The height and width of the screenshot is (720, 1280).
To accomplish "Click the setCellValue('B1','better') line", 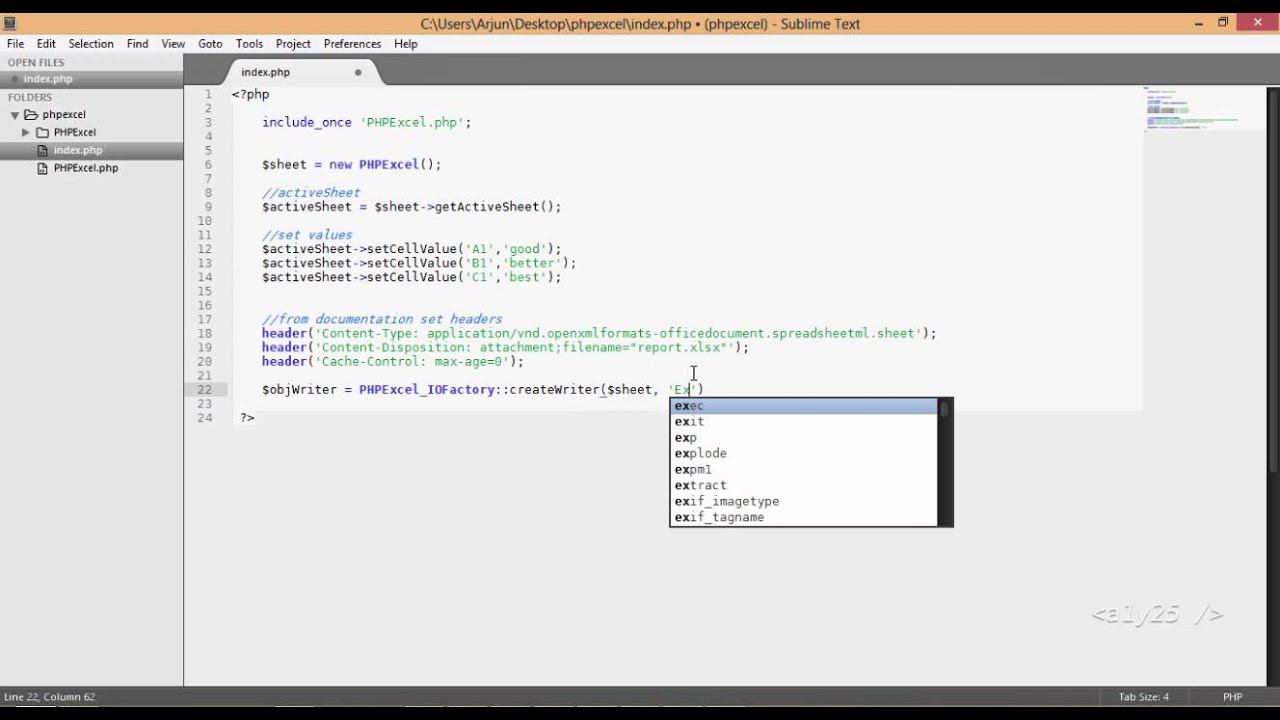I will coord(419,263).
